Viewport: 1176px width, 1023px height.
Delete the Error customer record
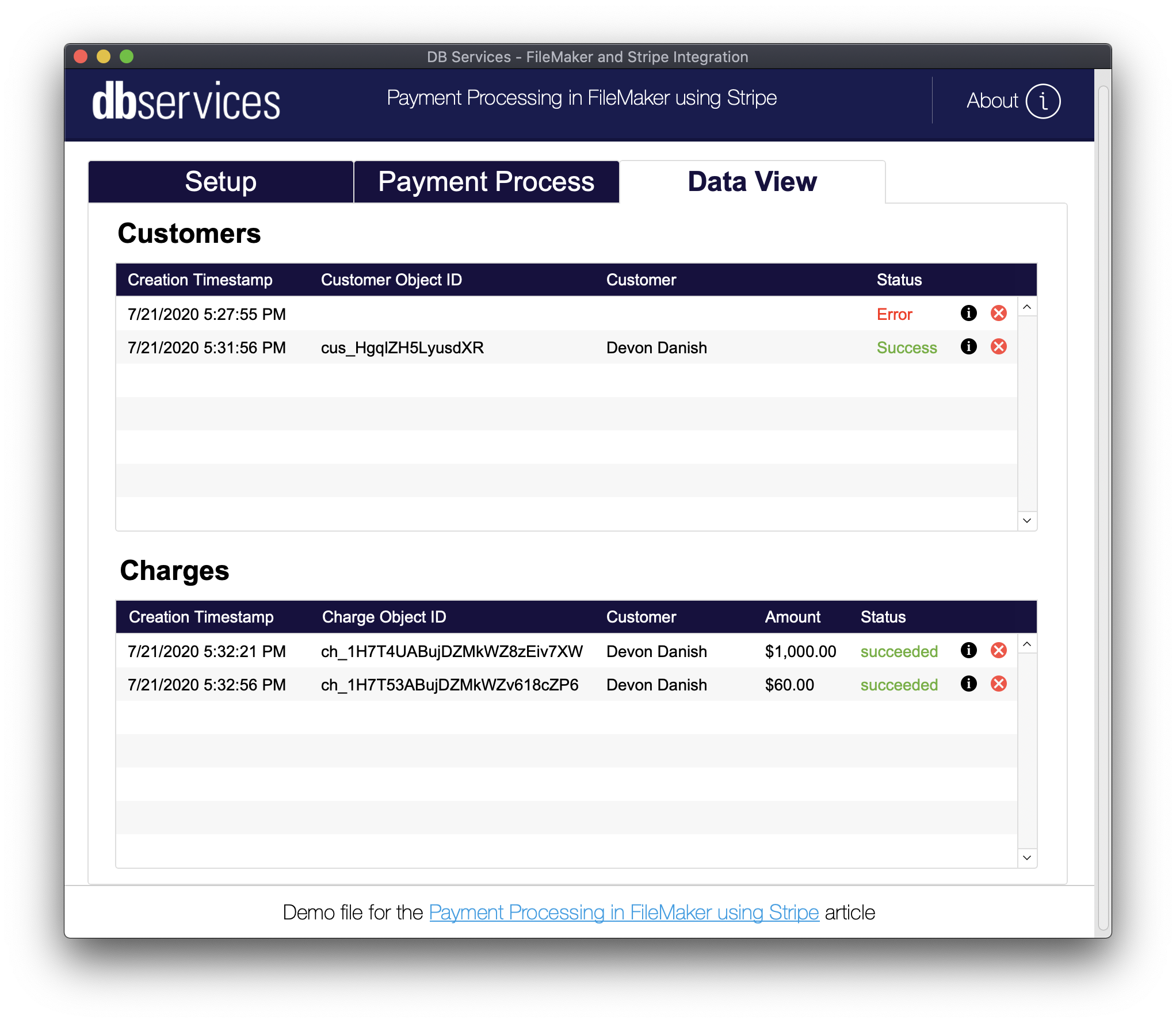click(998, 313)
